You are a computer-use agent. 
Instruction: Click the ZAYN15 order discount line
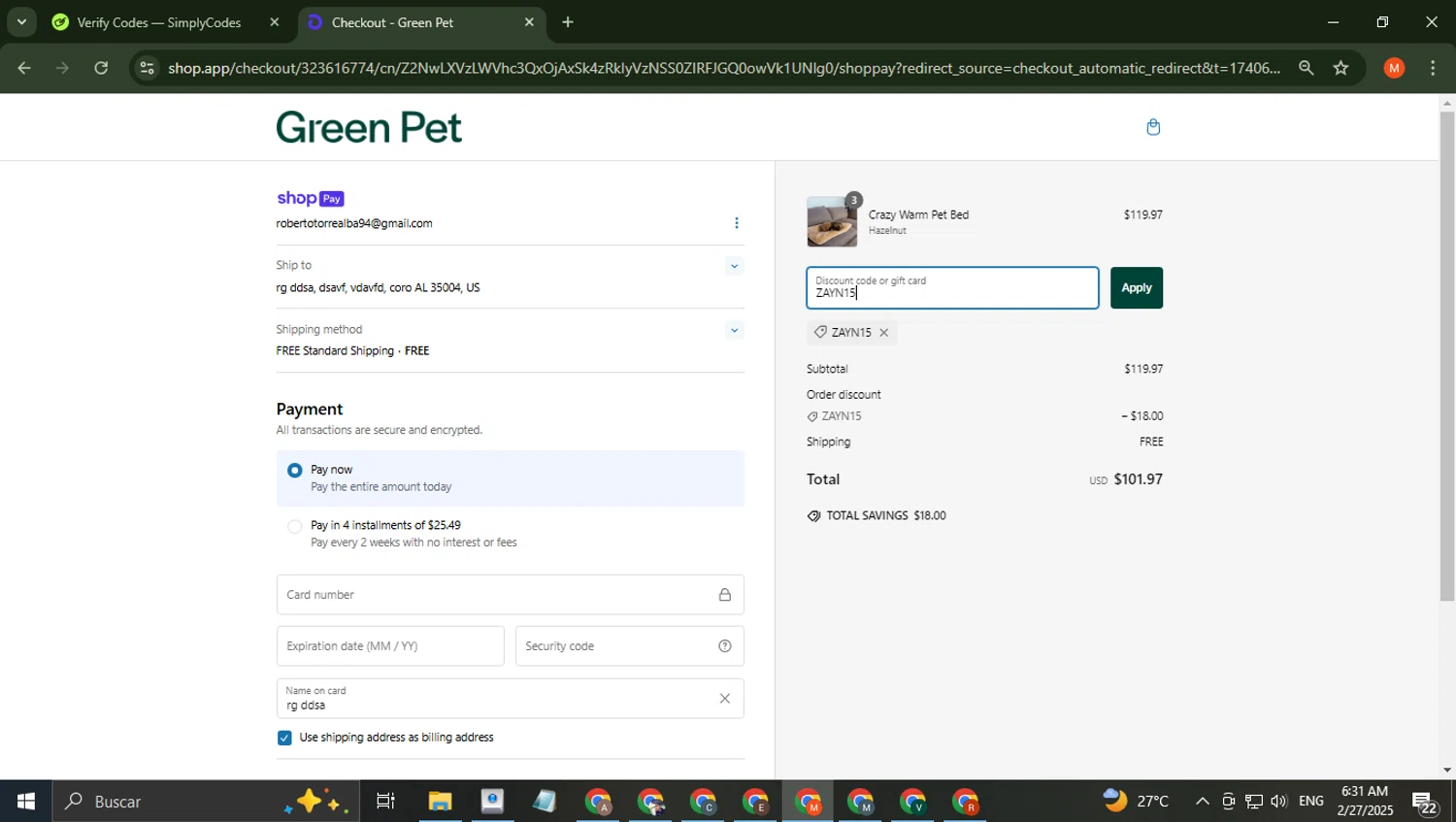[x=984, y=416]
